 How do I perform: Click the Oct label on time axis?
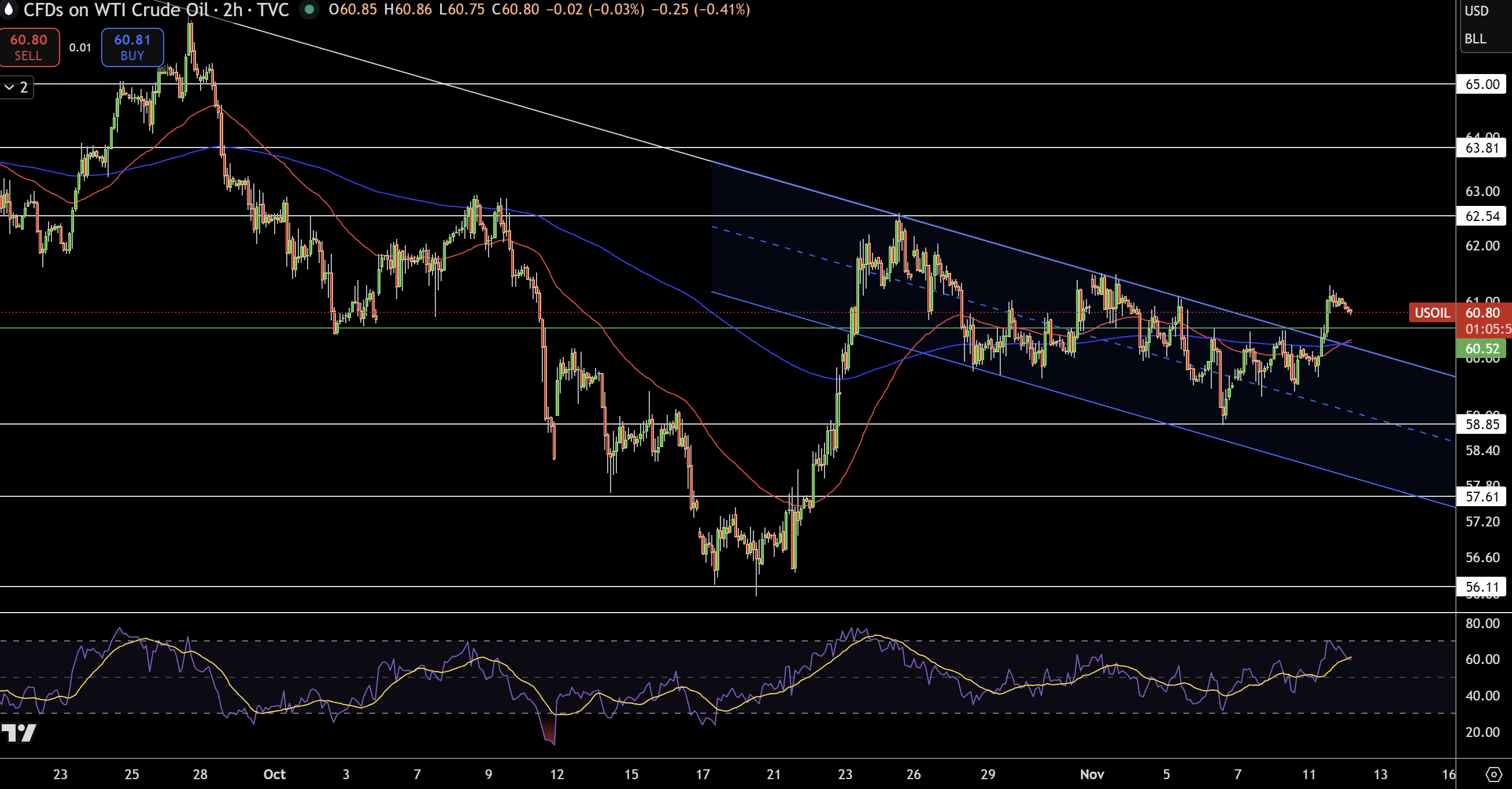[x=274, y=775]
